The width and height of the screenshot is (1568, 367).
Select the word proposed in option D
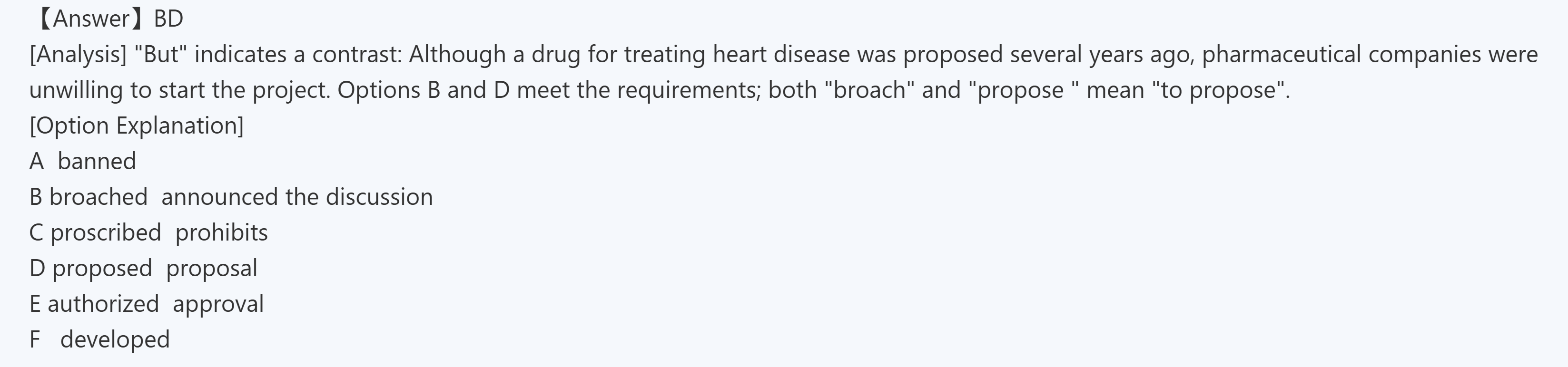coord(102,269)
